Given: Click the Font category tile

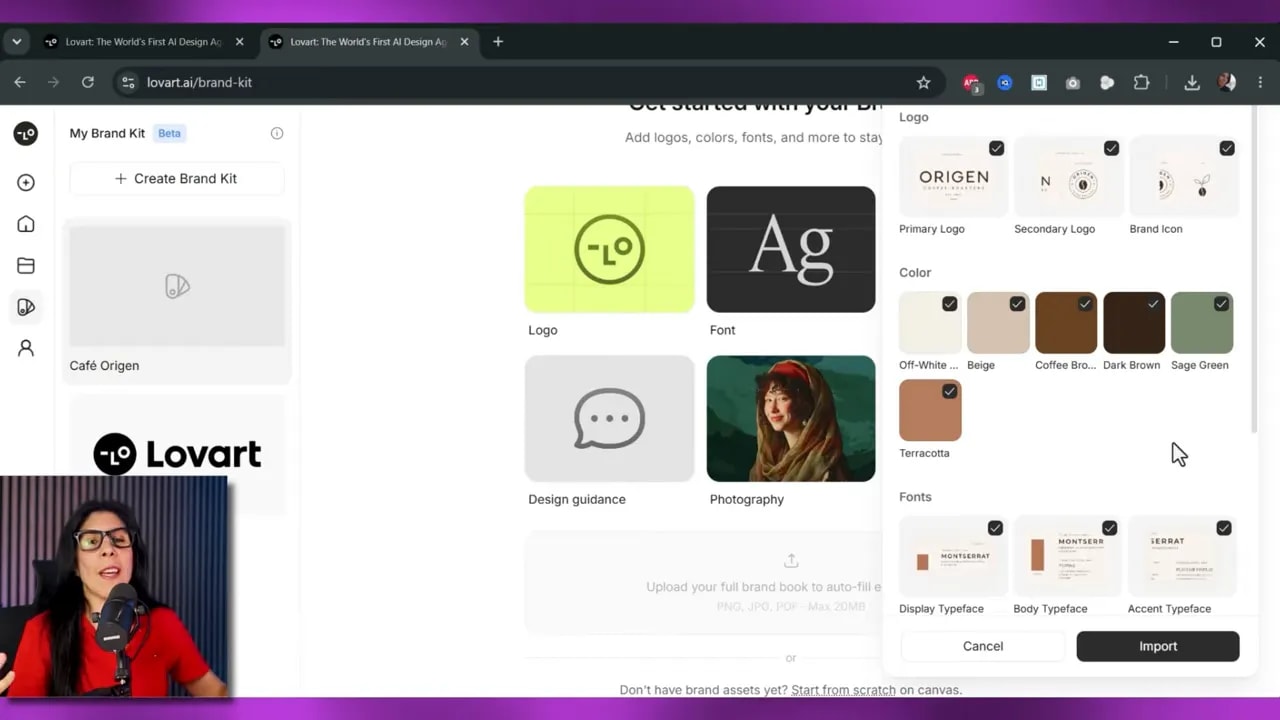Looking at the screenshot, I should tap(791, 249).
